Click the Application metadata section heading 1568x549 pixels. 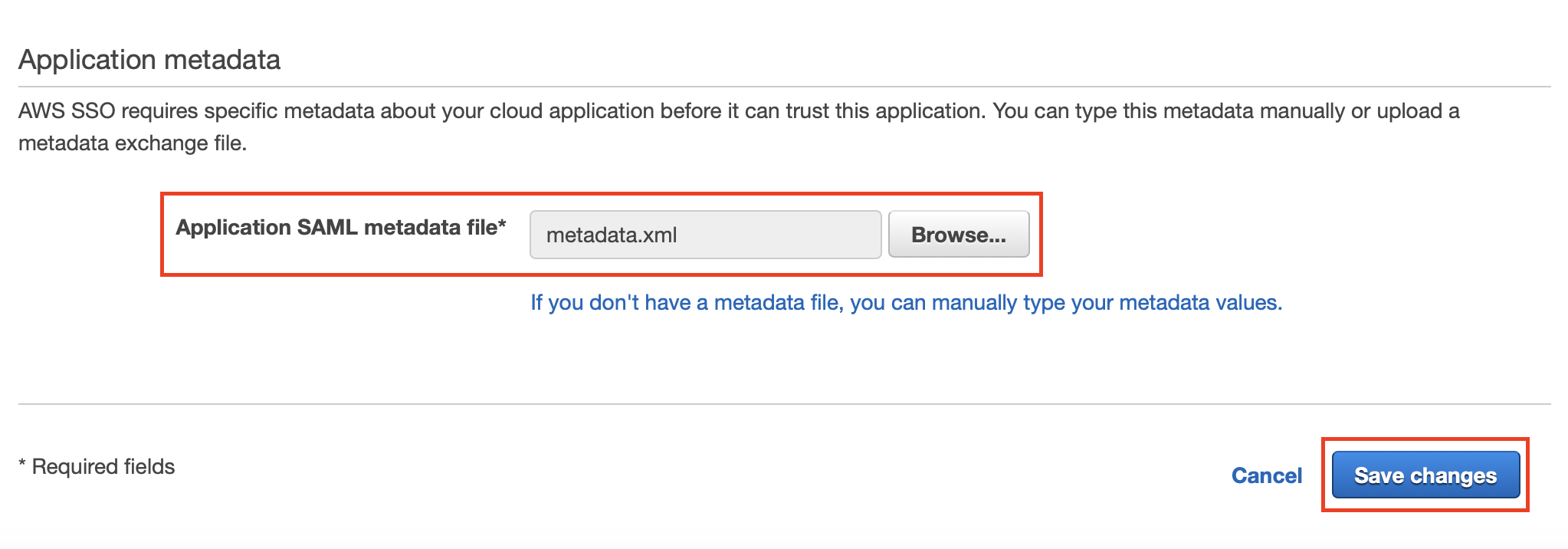[x=149, y=60]
